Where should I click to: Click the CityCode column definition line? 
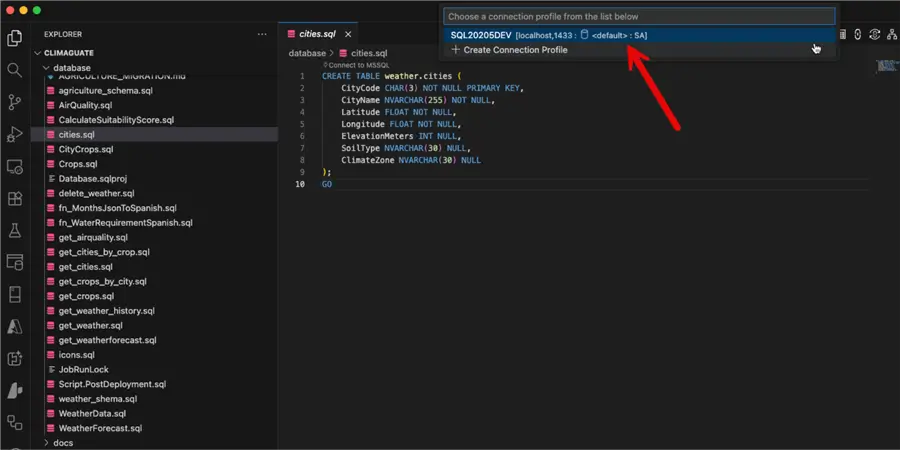click(x=432, y=88)
